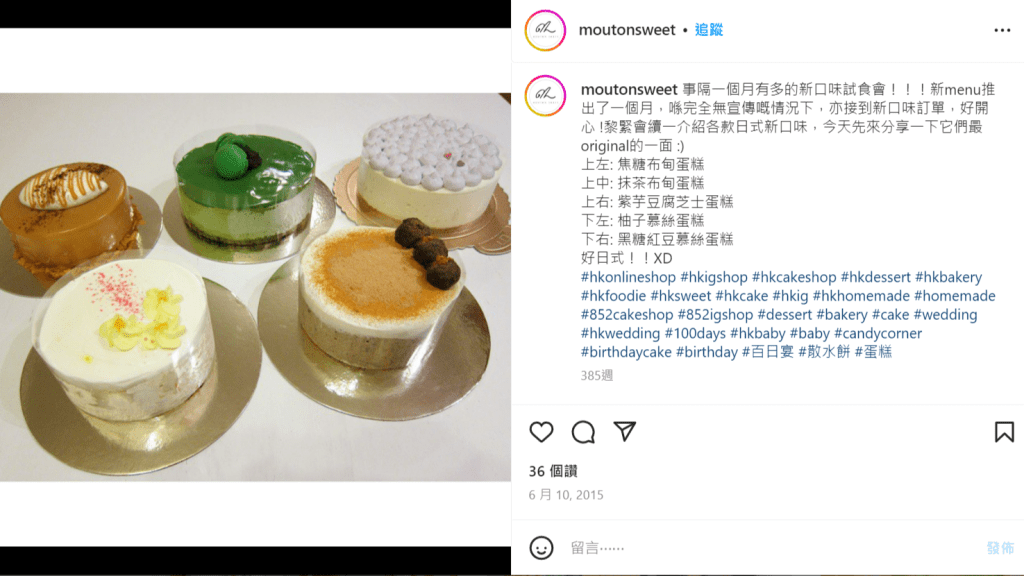1024x576 pixels.
Task: Click the 6 月 10, 2015 post date
Action: click(566, 495)
